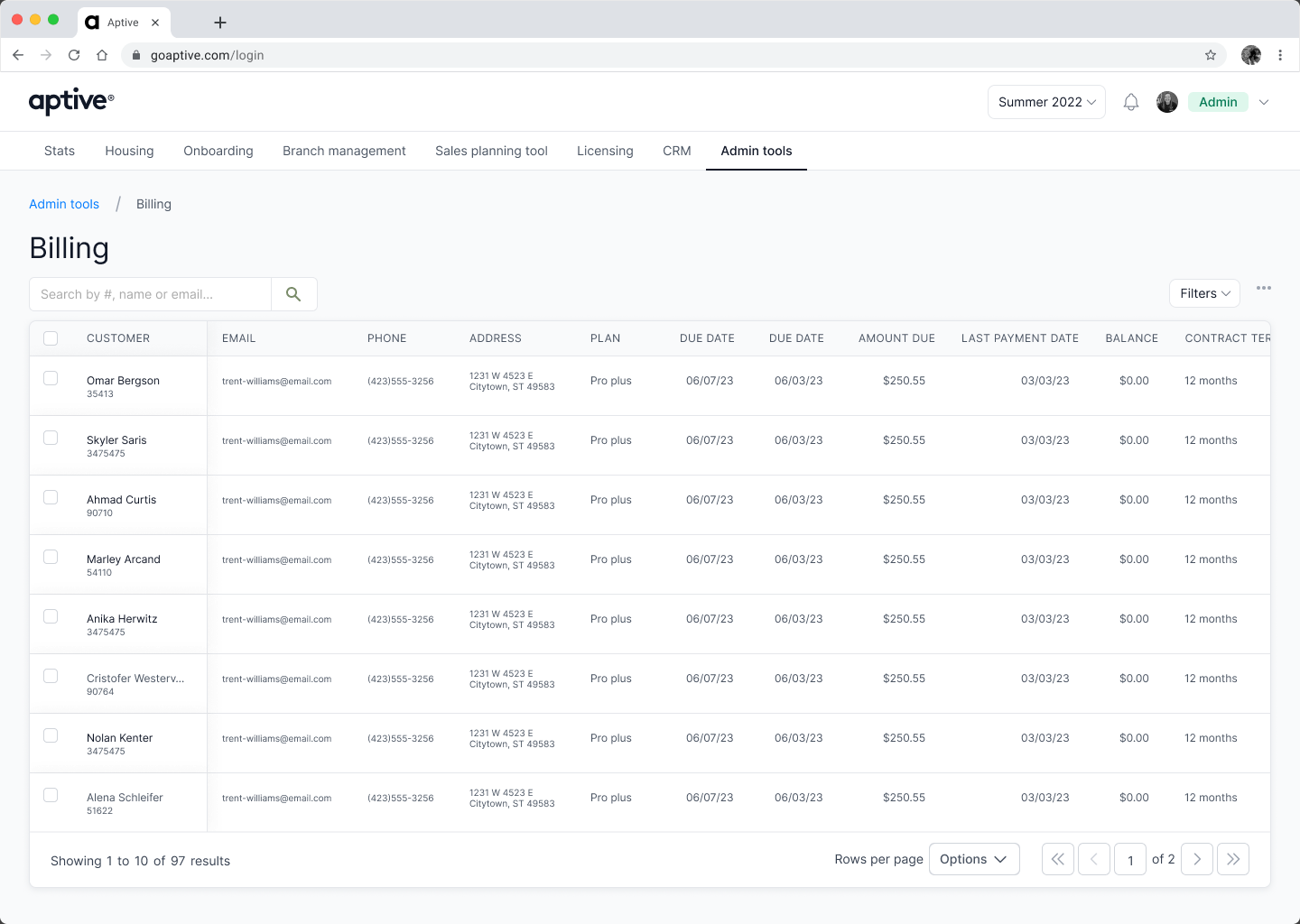Image resolution: width=1300 pixels, height=924 pixels.
Task: Go to the previous results page
Action: pos(1094,859)
